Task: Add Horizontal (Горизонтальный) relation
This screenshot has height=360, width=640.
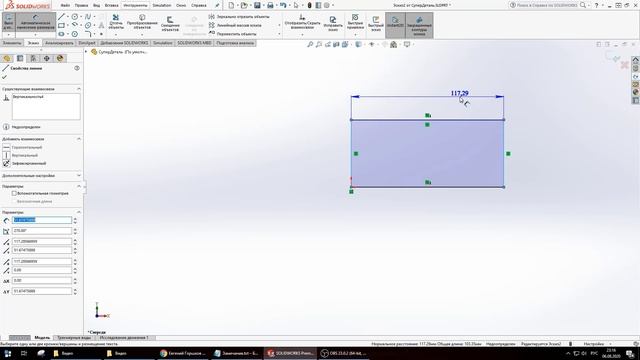Action: 23,147
